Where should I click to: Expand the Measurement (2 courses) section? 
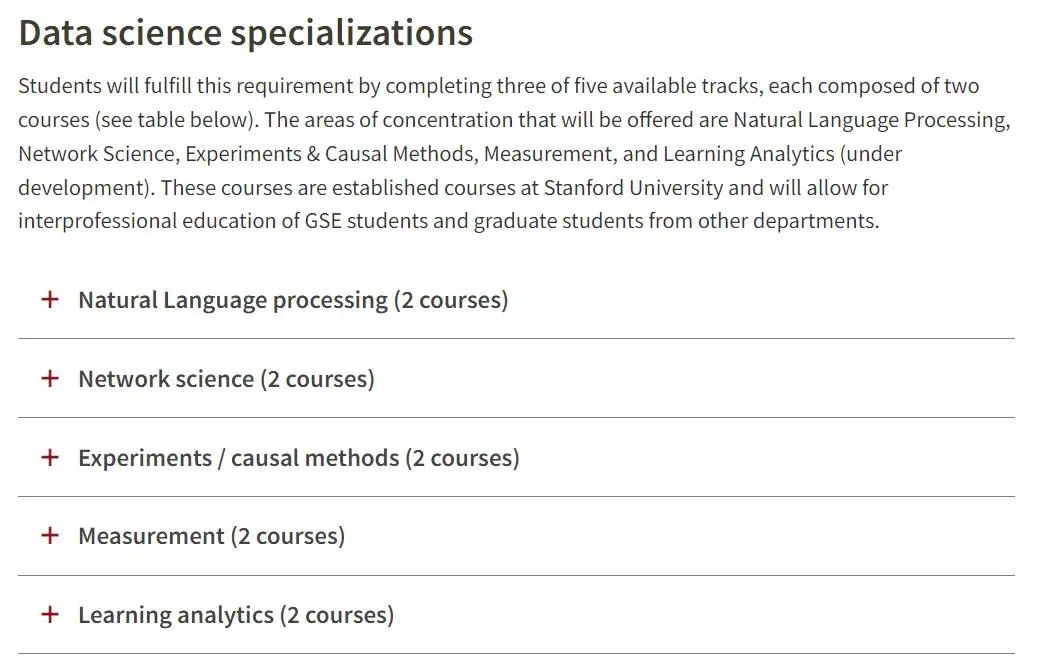click(x=210, y=535)
